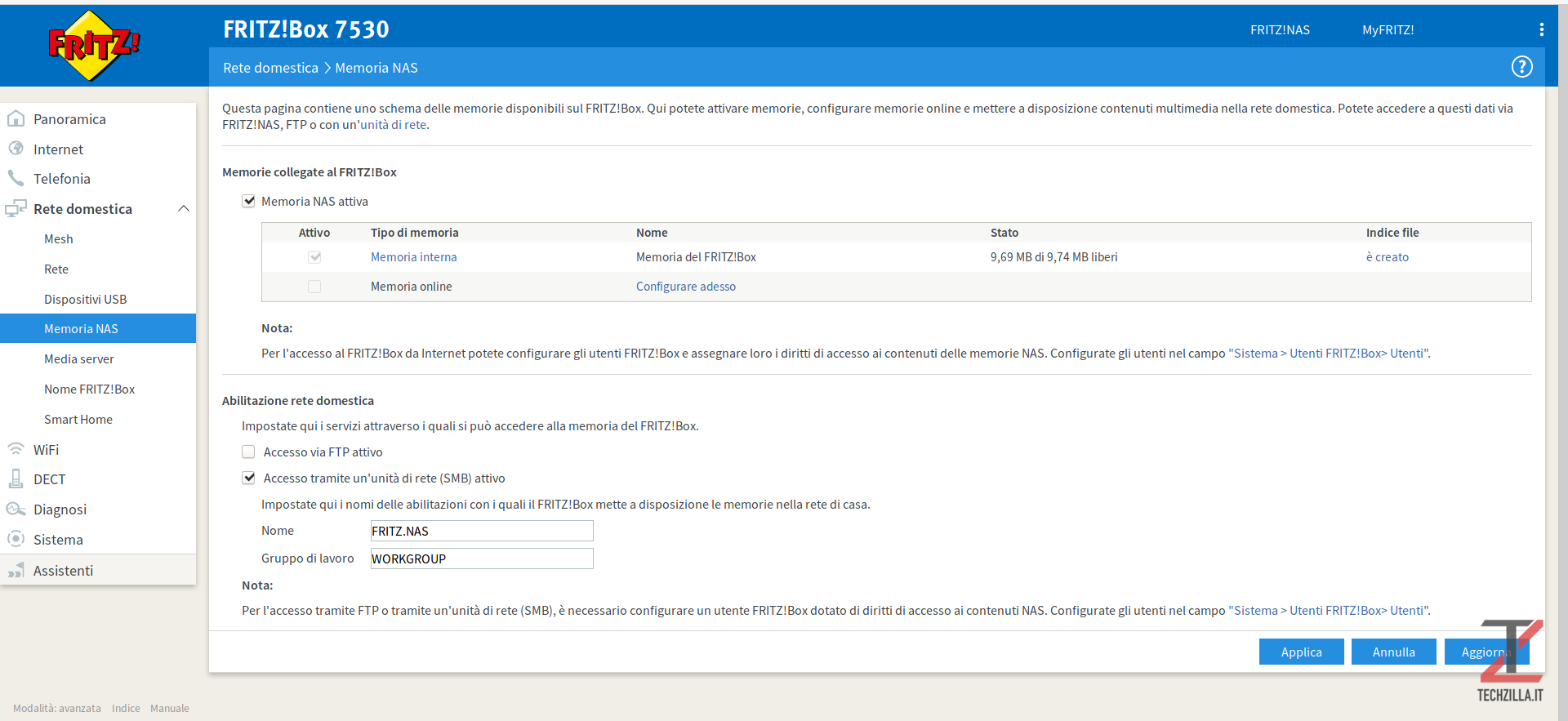Open the Indice footer link
1568x721 pixels.
click(x=126, y=708)
